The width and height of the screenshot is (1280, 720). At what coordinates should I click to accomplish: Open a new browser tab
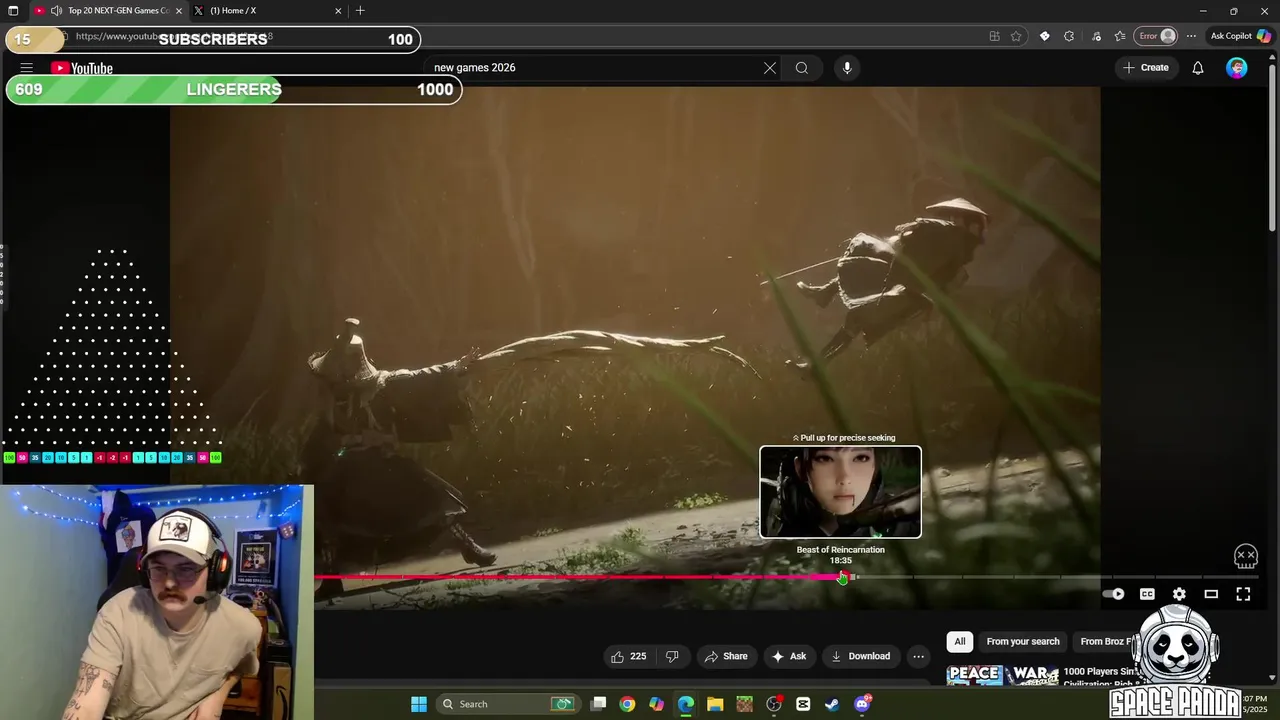point(360,11)
